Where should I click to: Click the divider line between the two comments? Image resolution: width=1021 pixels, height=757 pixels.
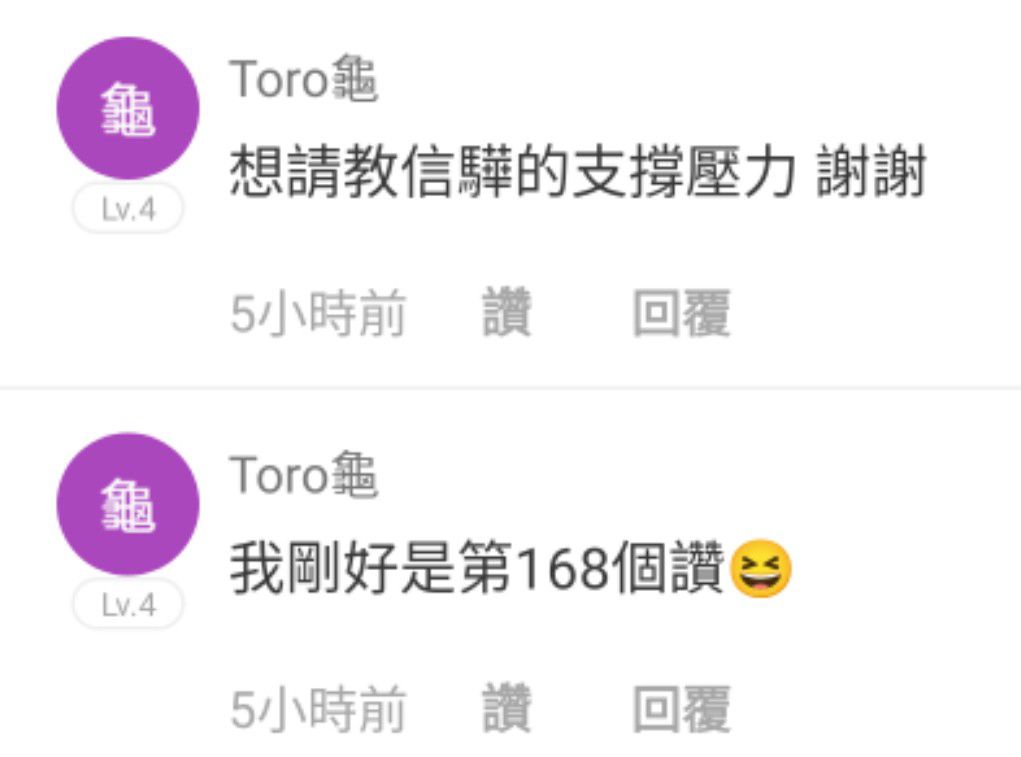(x=510, y=388)
